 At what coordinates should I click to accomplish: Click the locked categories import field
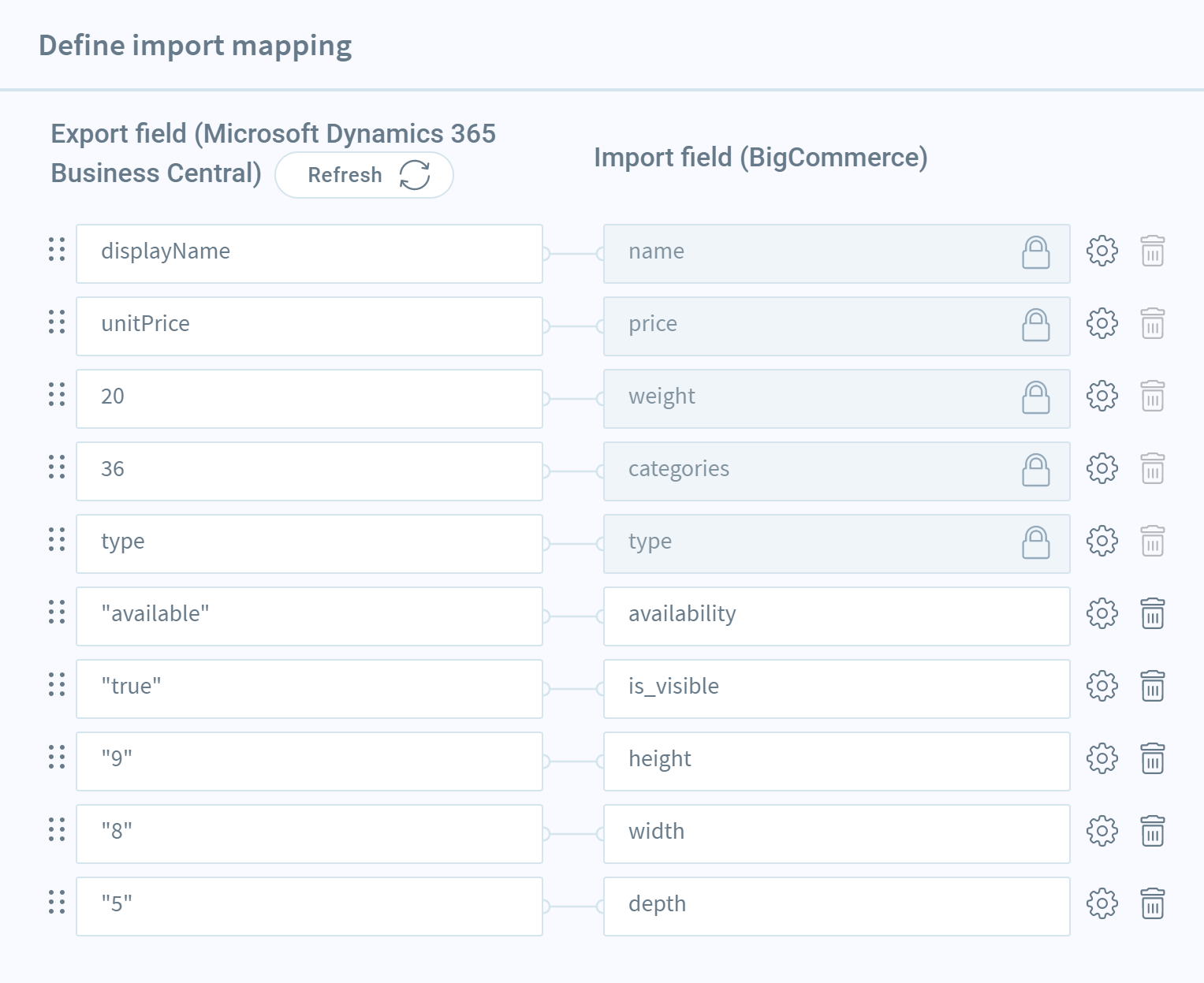837,471
